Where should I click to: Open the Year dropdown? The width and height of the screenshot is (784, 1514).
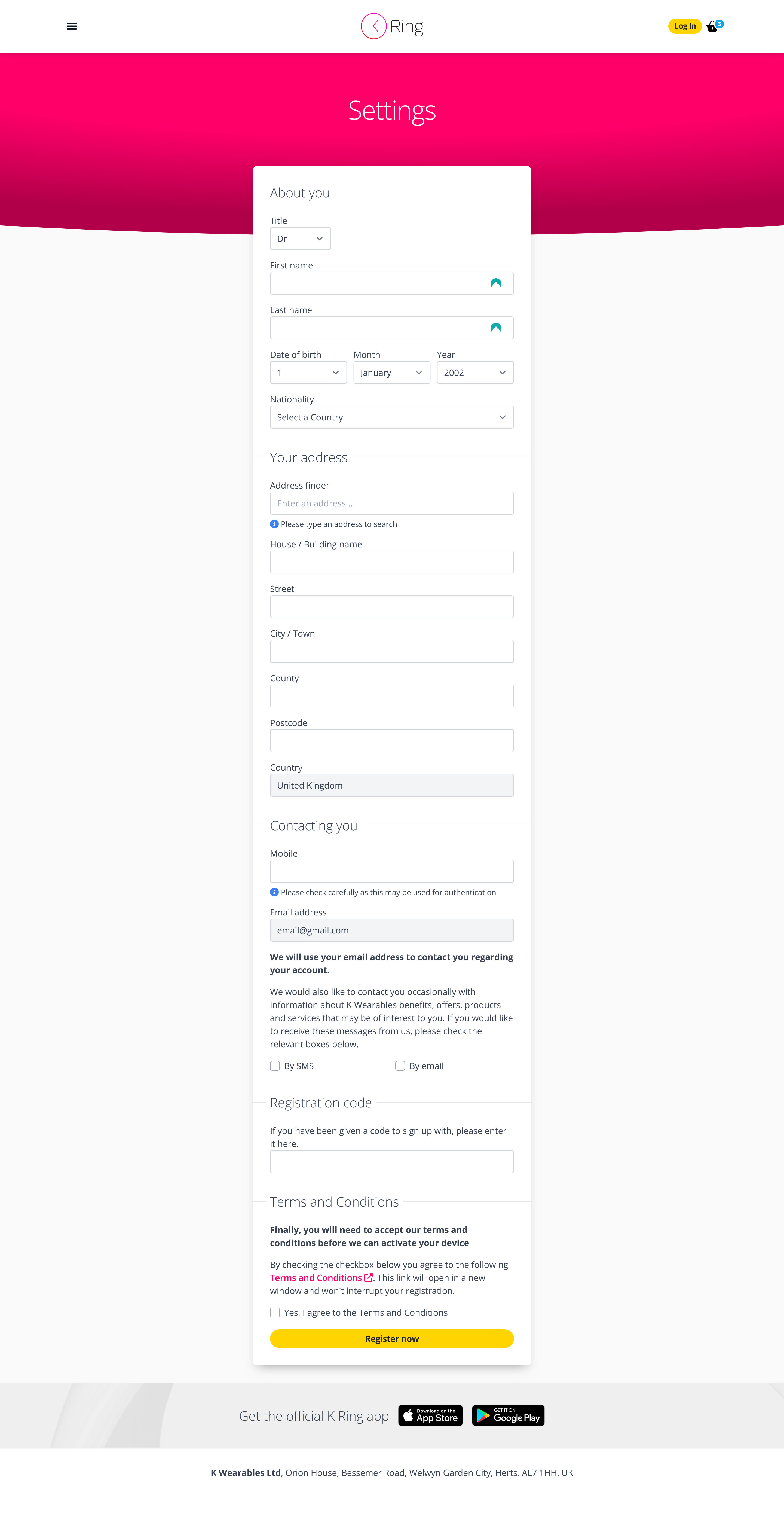(475, 373)
